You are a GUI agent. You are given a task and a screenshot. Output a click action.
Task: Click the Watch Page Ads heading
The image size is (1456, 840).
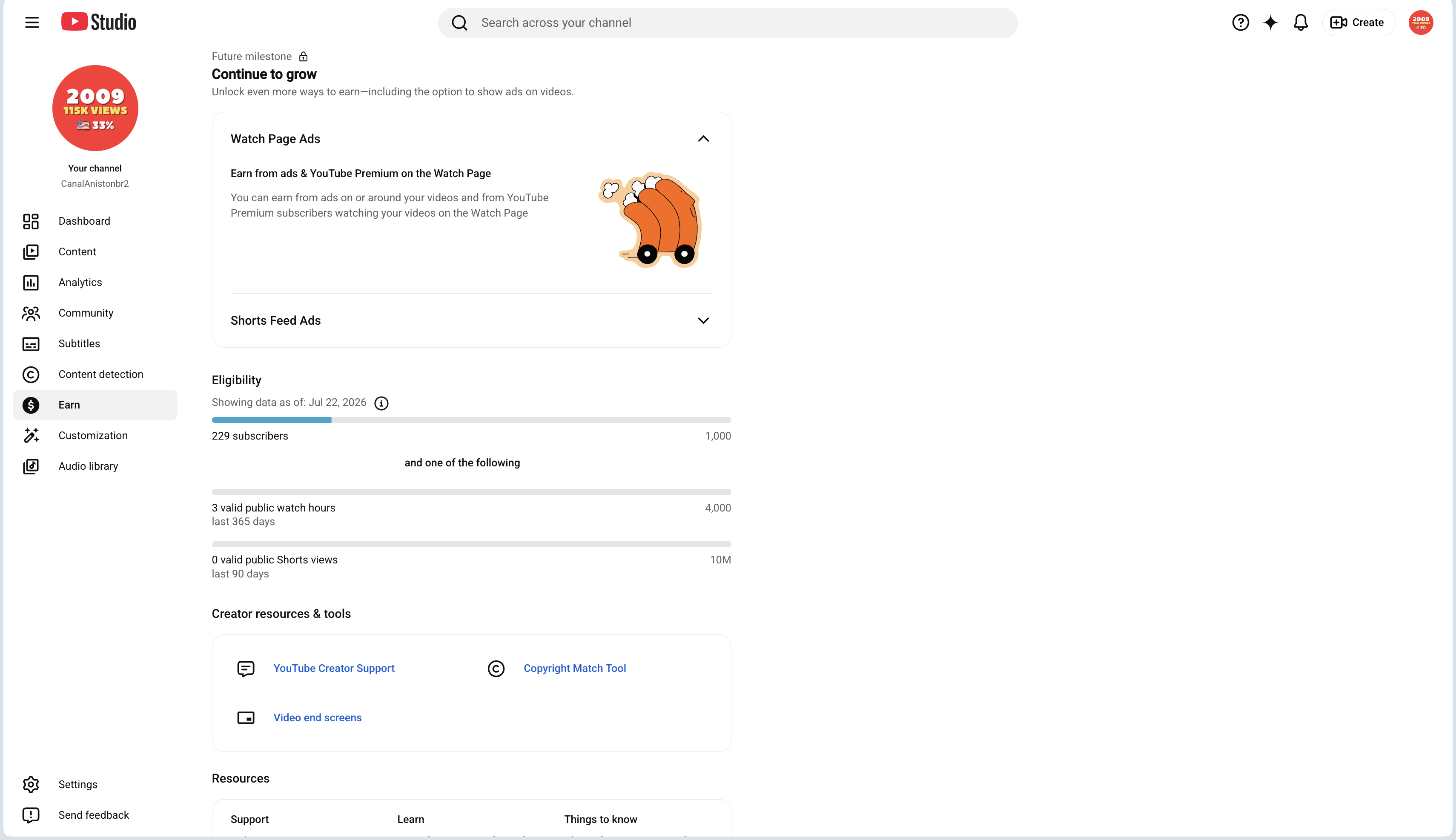click(275, 138)
